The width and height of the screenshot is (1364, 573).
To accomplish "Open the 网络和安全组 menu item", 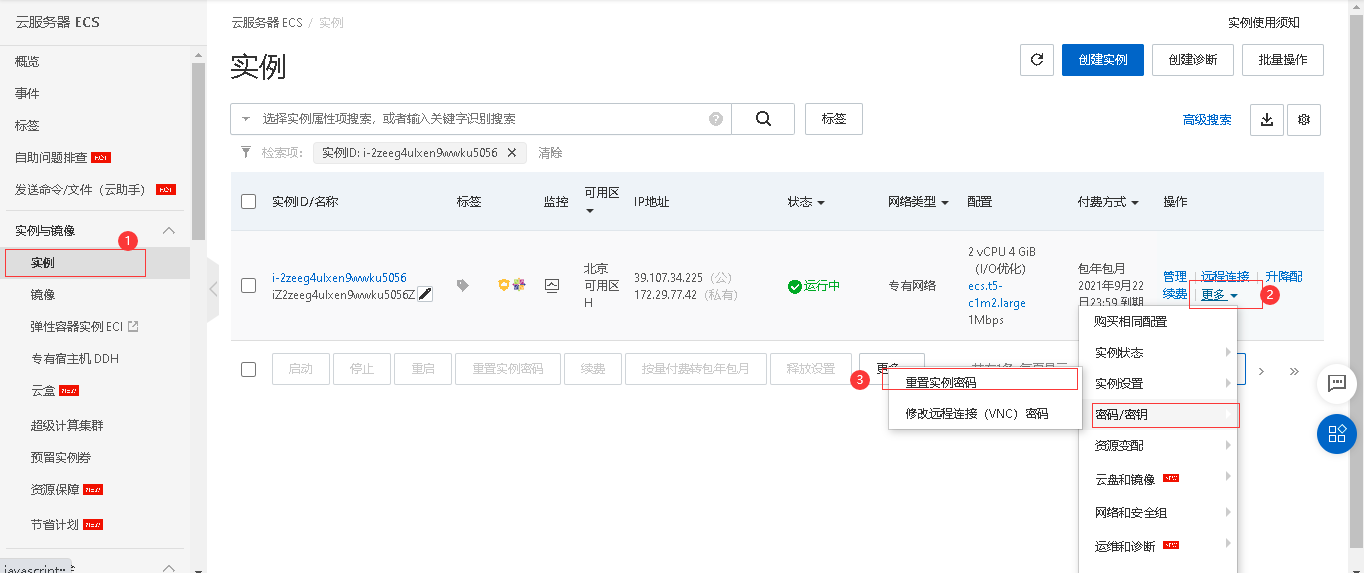I will tap(1159, 513).
